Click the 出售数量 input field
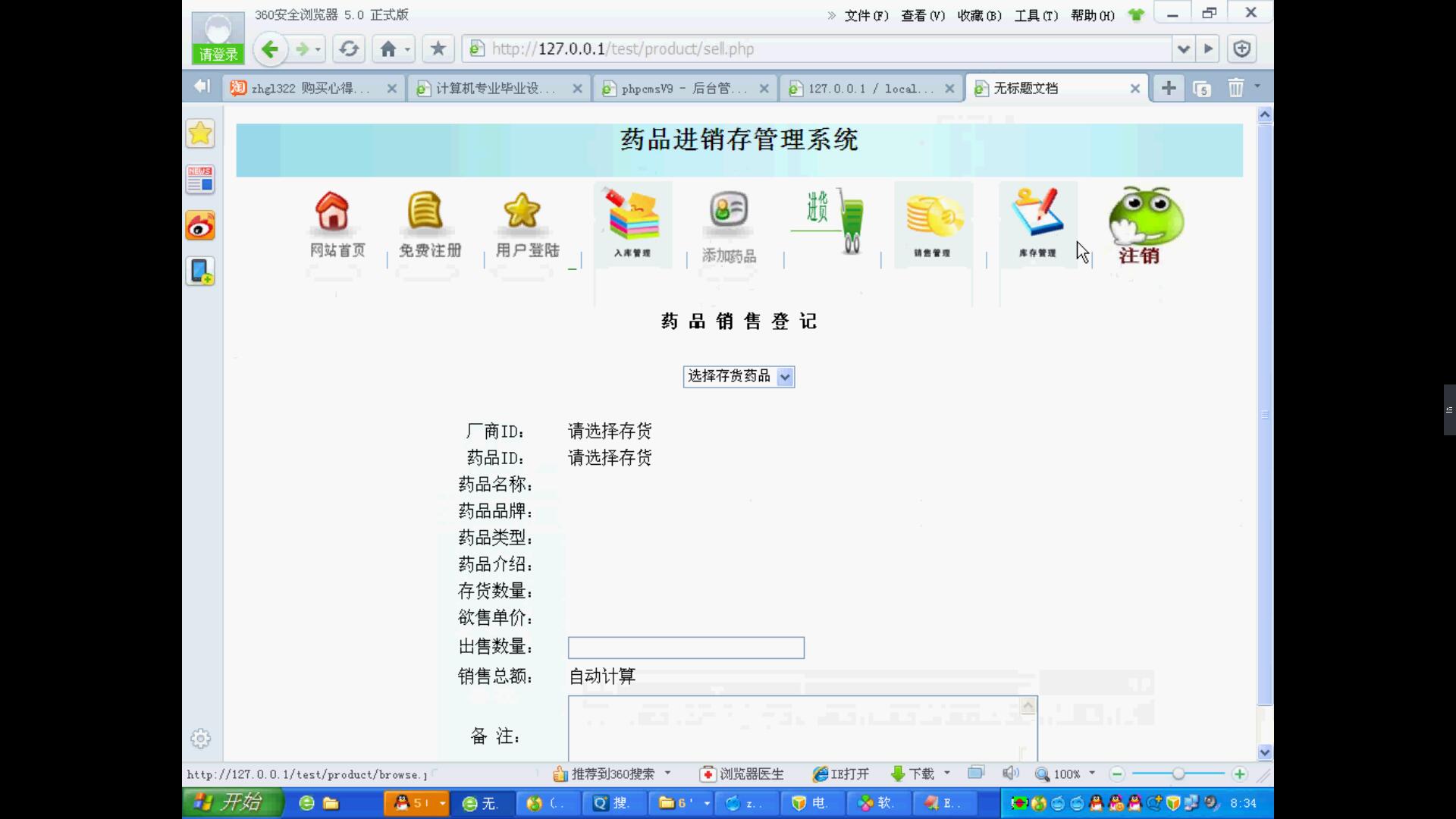Viewport: 1456px width, 819px height. pos(686,648)
